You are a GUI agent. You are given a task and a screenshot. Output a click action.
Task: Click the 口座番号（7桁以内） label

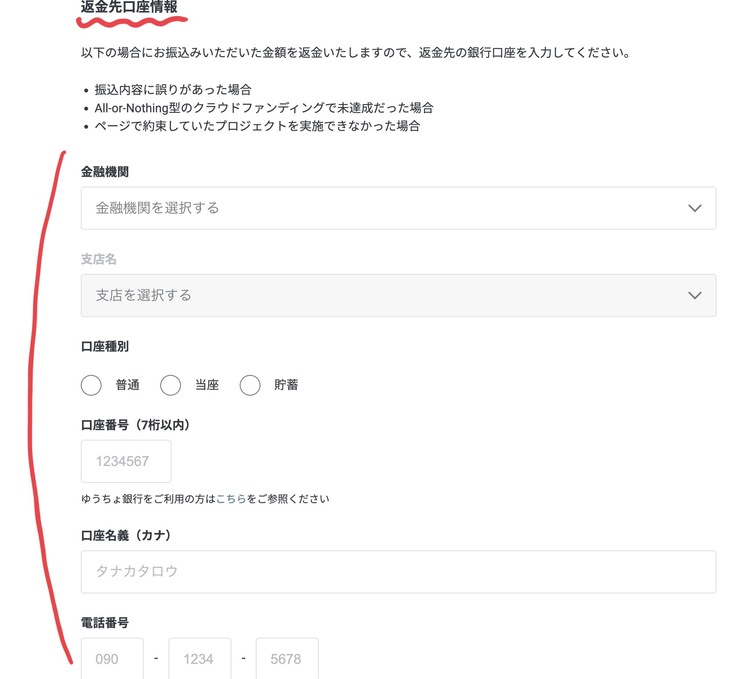(135, 424)
